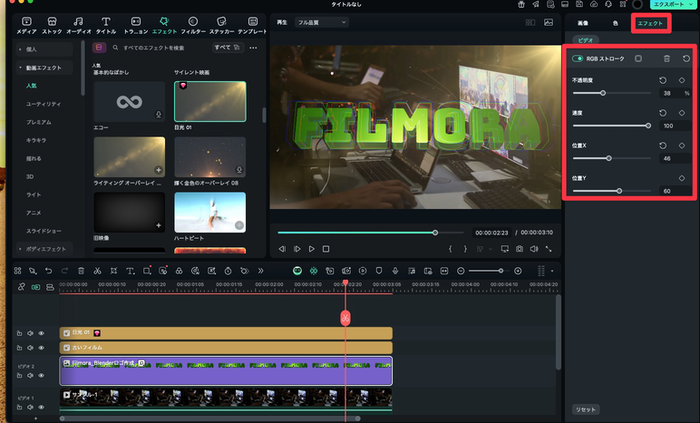This screenshot has width=700, height=423.
Task: Click the scissors split icon in timeline toolbar
Action: 96,271
